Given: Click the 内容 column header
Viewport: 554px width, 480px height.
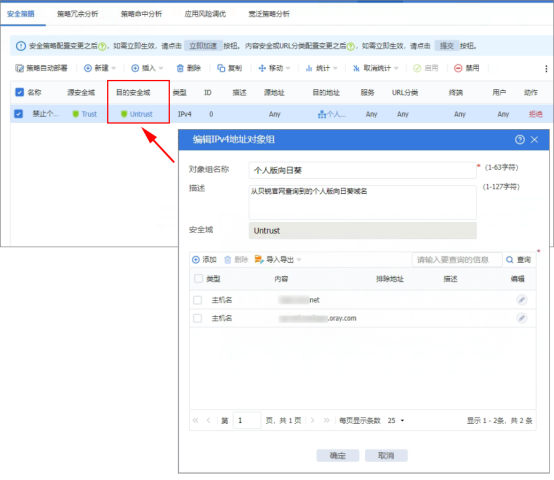Looking at the screenshot, I should tap(281, 279).
